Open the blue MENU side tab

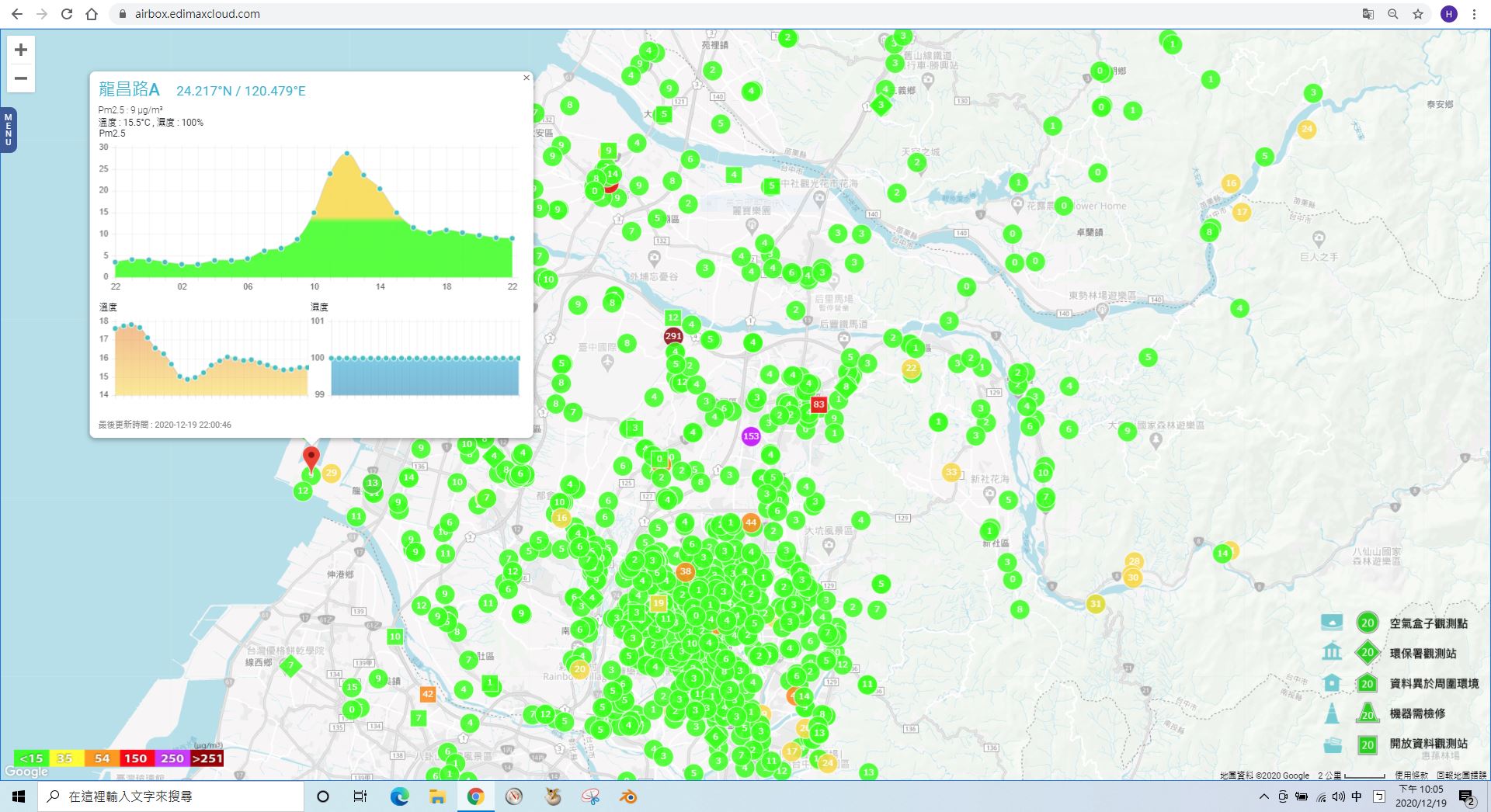point(9,130)
